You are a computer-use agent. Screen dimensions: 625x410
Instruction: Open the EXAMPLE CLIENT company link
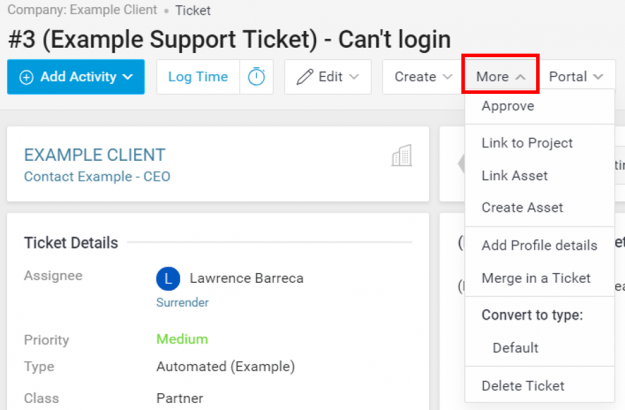point(94,155)
